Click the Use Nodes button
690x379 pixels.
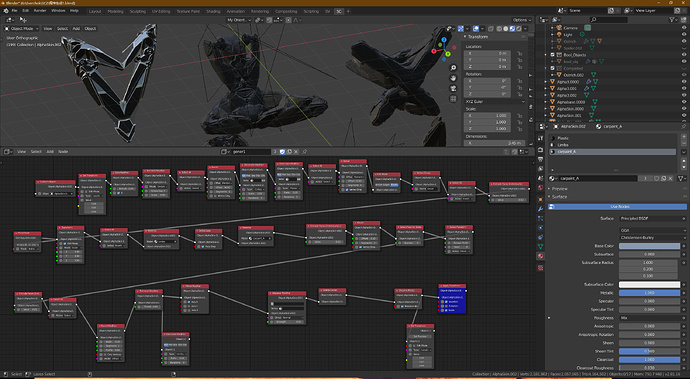point(617,206)
